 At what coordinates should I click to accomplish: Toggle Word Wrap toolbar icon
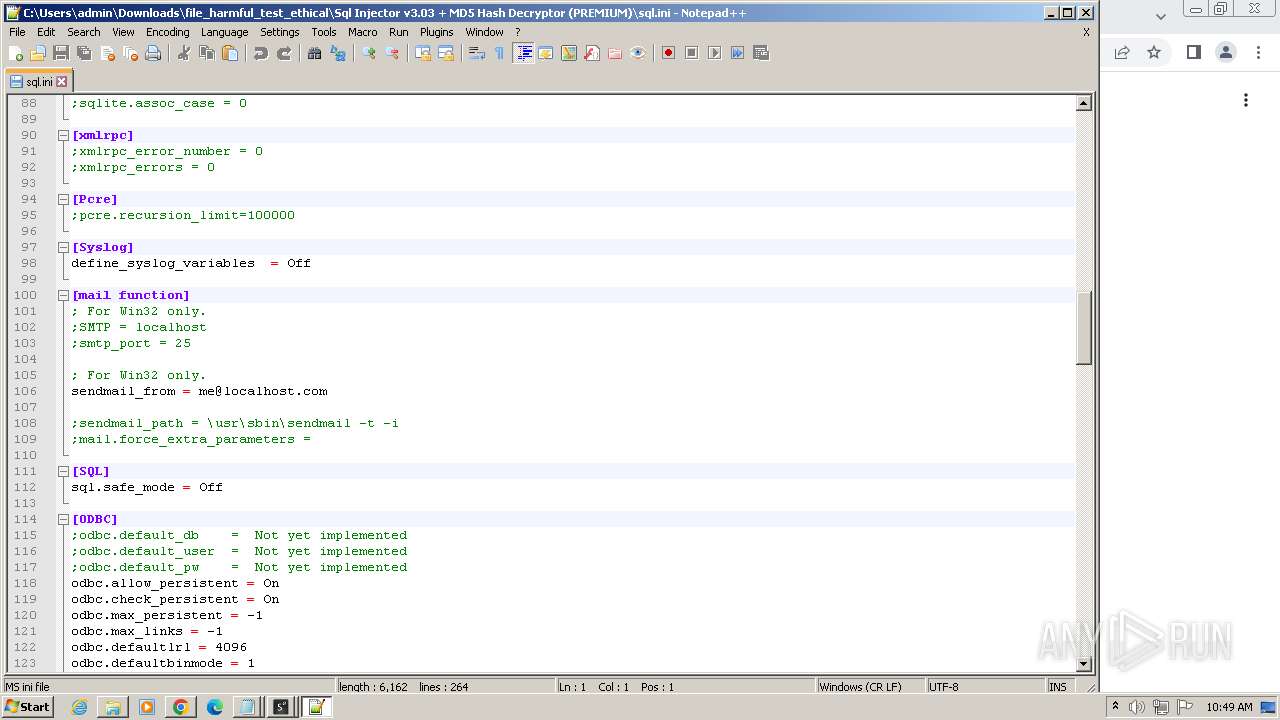477,53
